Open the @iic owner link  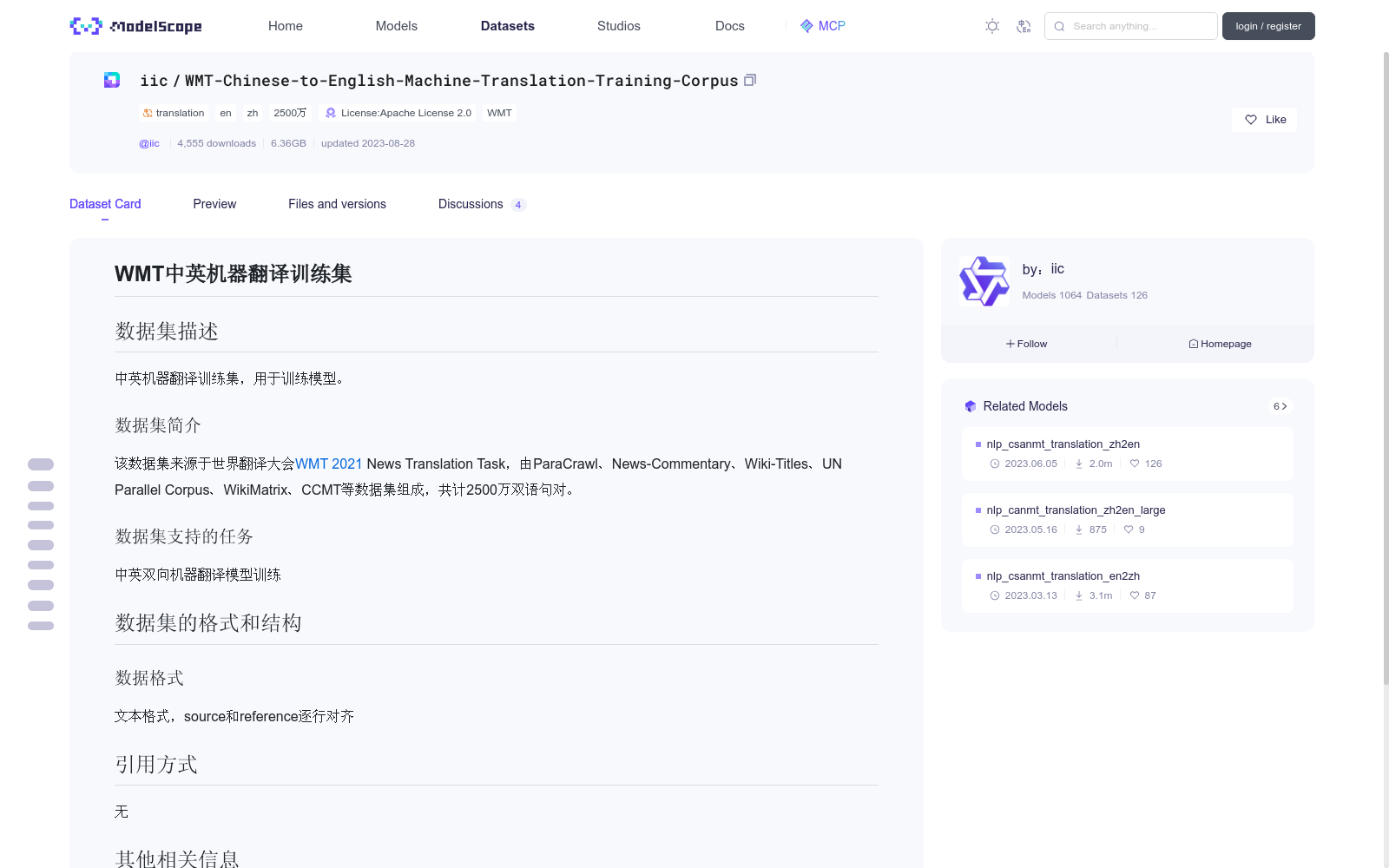pos(149,143)
